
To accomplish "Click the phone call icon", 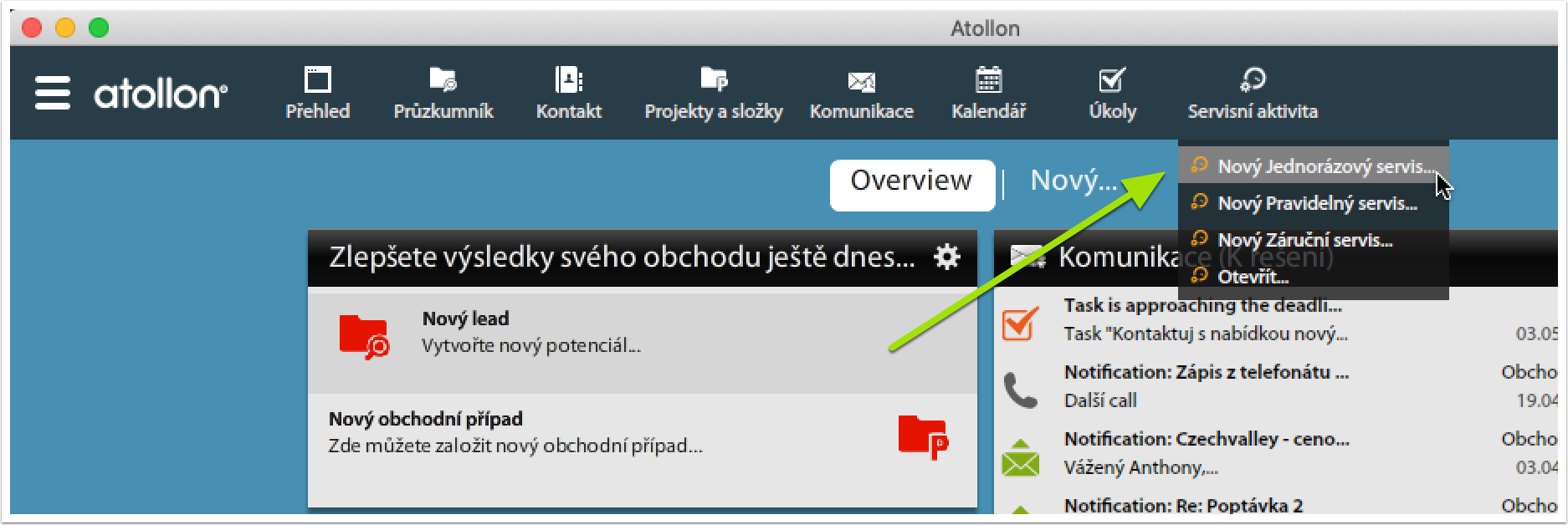I will (1021, 390).
